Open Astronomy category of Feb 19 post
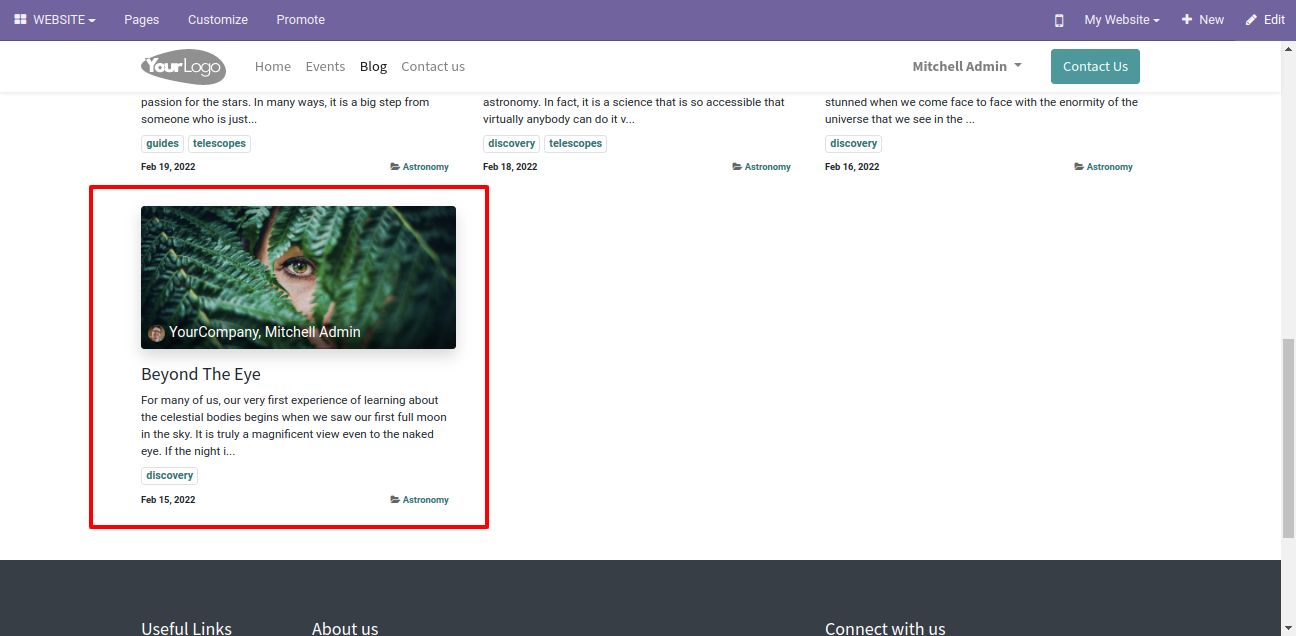The height and width of the screenshot is (636, 1296). 420,167
